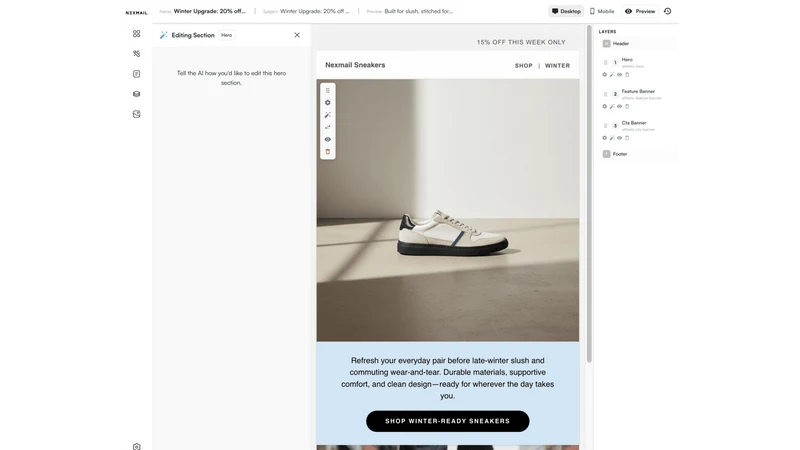Delete Hero layer with trash icon
The image size is (800, 450).
pyautogui.click(x=627, y=74)
